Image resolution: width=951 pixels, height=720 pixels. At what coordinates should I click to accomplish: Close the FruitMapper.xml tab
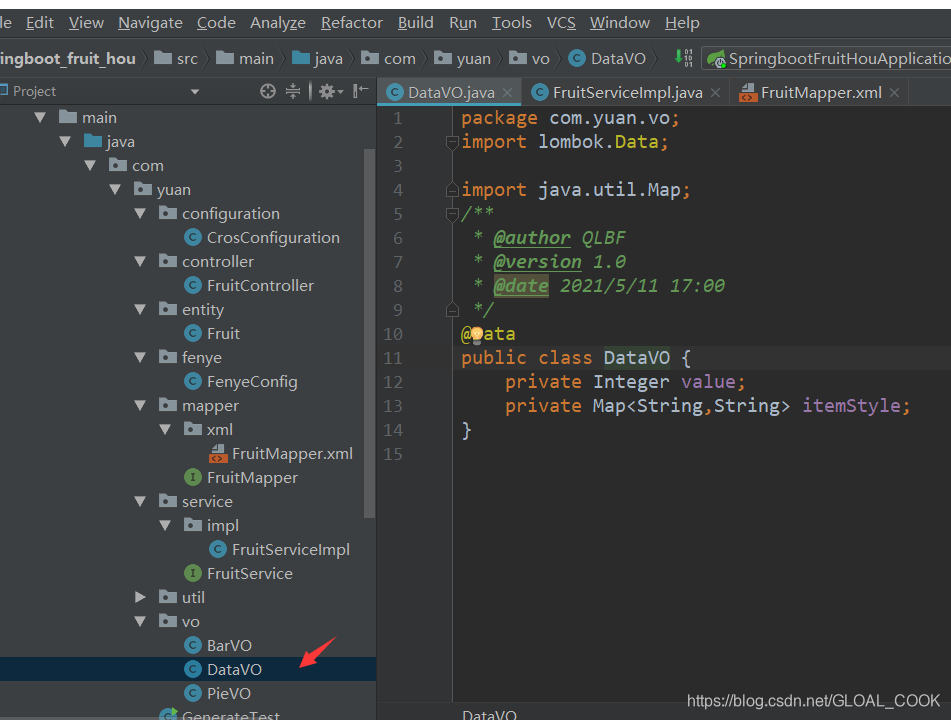pyautogui.click(x=894, y=93)
